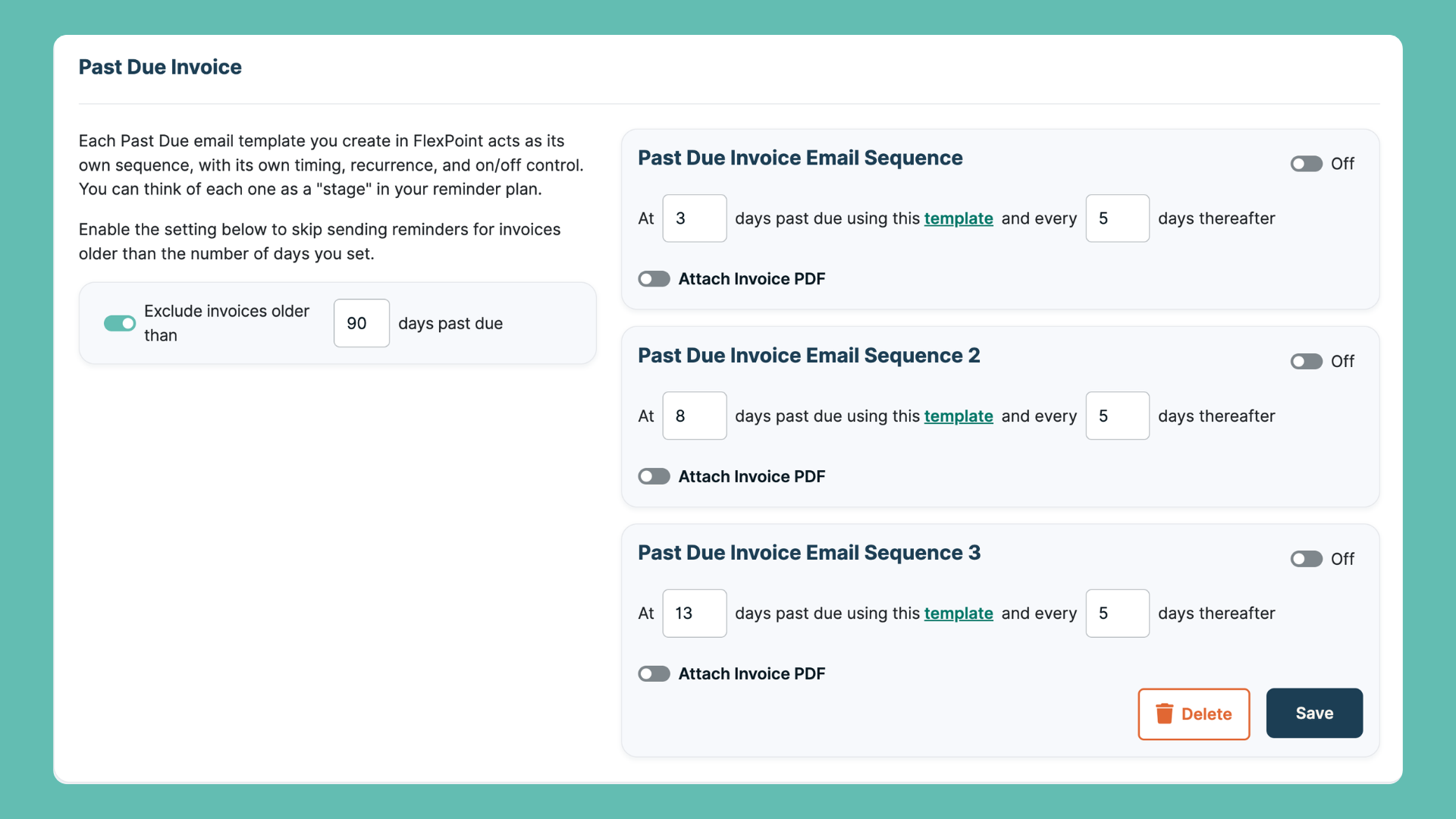Click the recurrence days field in Sequence 2
Viewport: 1456px width, 819px height.
tap(1117, 416)
